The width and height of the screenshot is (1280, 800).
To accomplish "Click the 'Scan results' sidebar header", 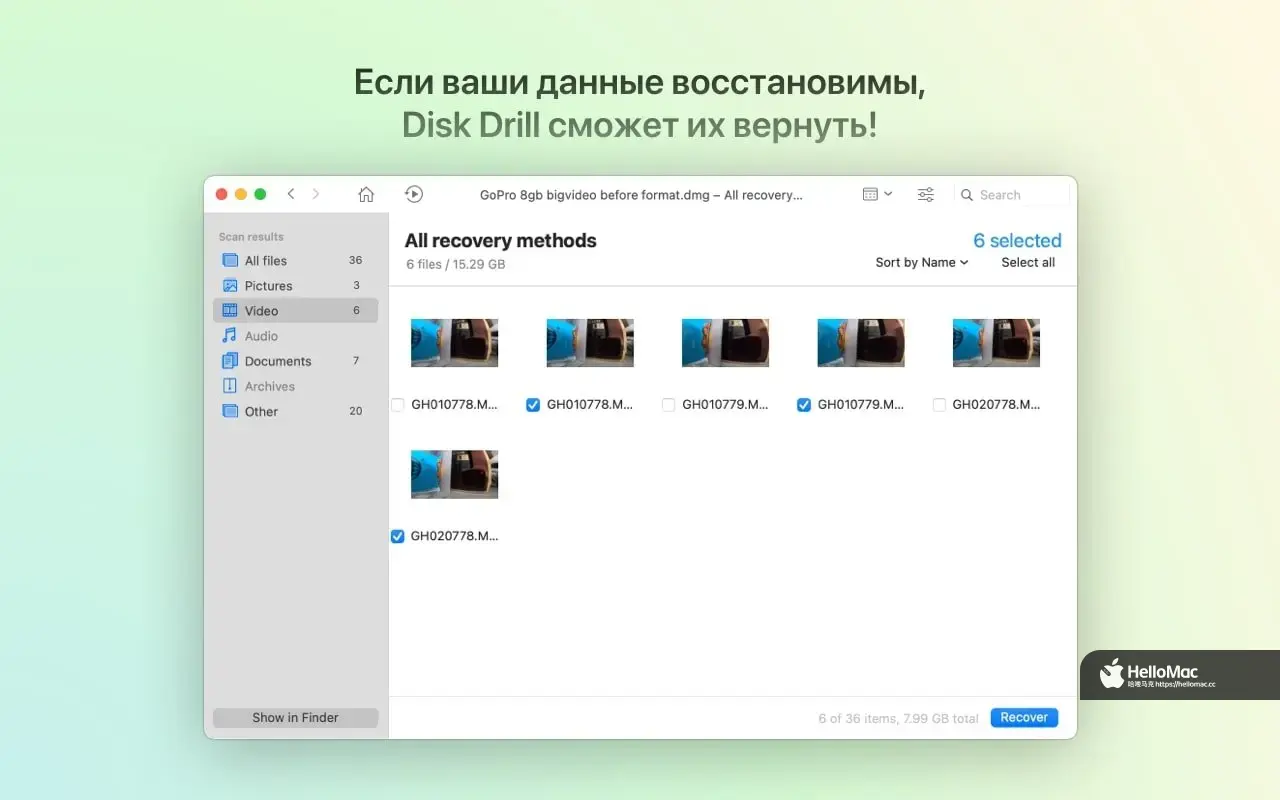I will 251,237.
